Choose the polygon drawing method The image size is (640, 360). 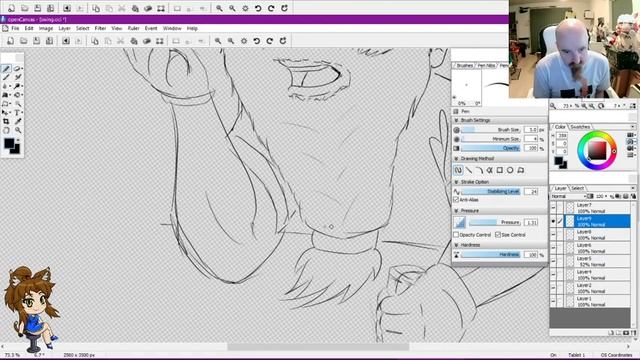[521, 170]
